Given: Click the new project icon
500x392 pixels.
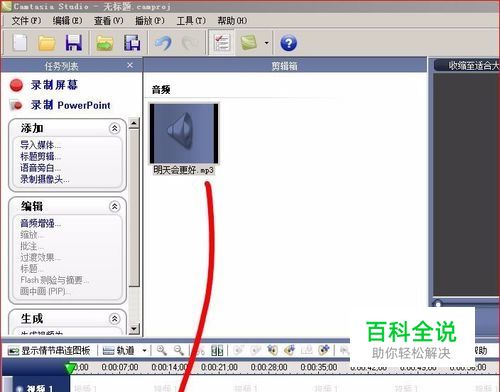Looking at the screenshot, I should [20, 43].
